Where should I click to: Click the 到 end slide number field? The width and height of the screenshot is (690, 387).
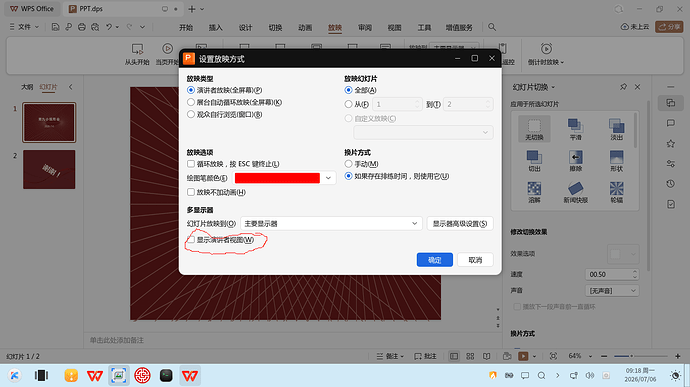pos(468,104)
